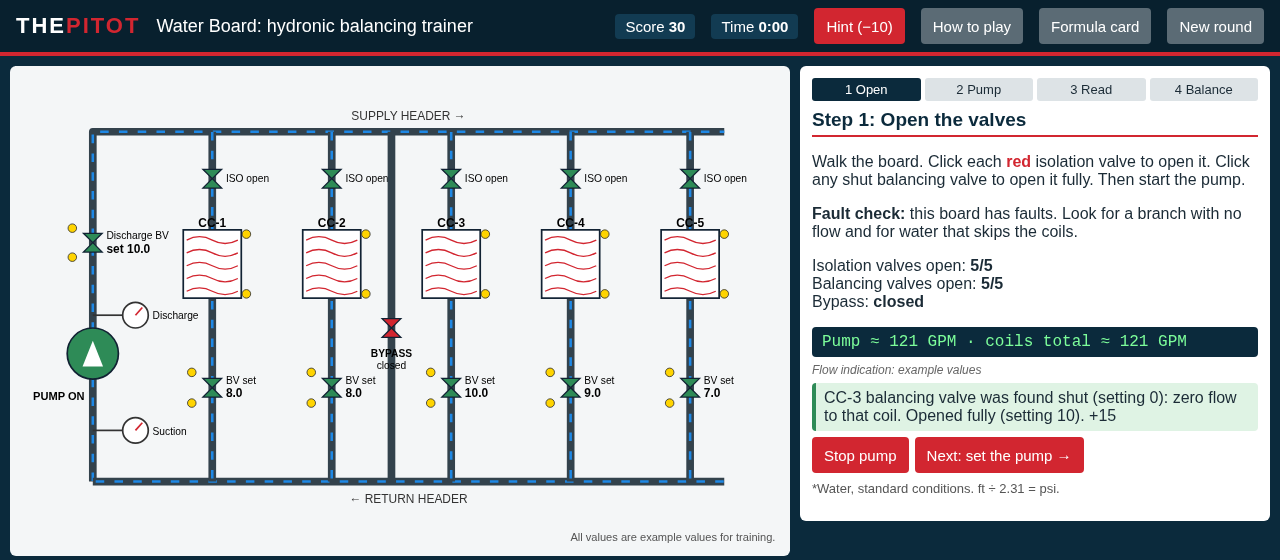Click the 'Water Board: hydronic balancing trainer' title

[x=315, y=26]
